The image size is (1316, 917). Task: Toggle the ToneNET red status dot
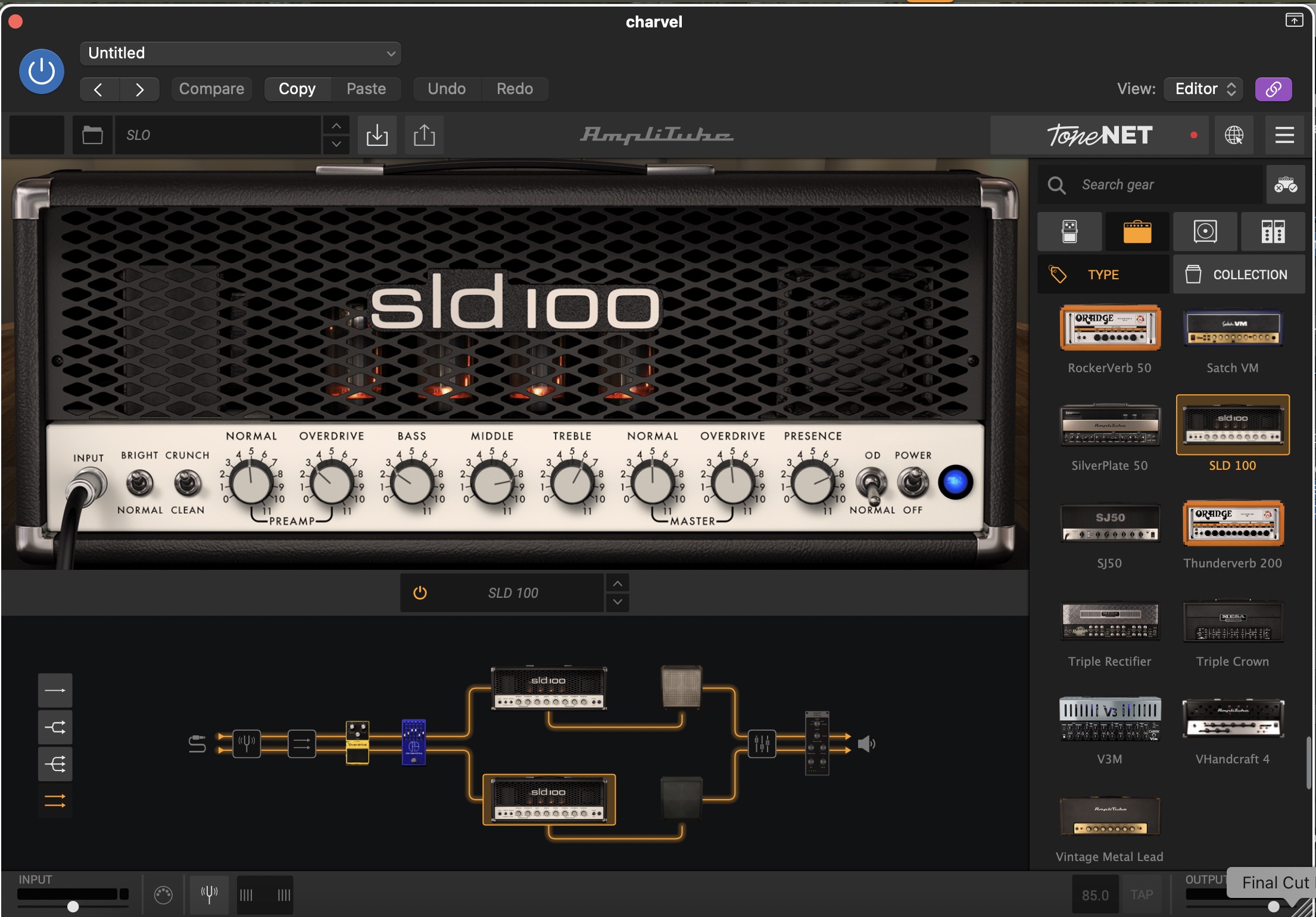point(1194,135)
